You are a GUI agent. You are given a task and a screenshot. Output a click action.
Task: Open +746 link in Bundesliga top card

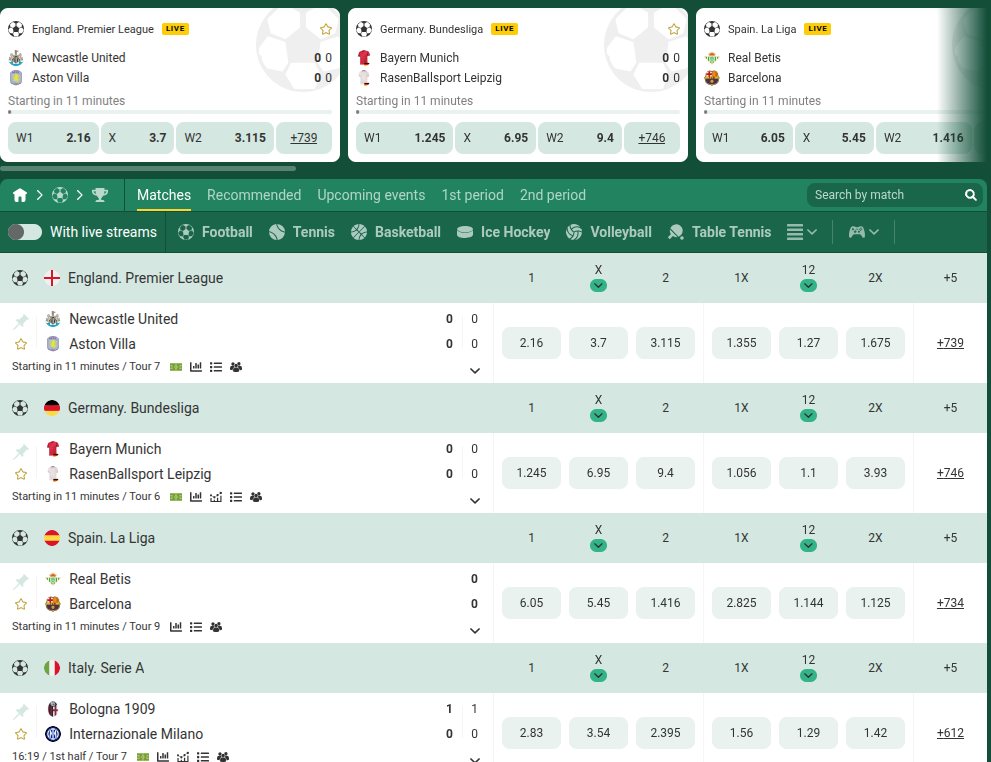[x=652, y=138]
